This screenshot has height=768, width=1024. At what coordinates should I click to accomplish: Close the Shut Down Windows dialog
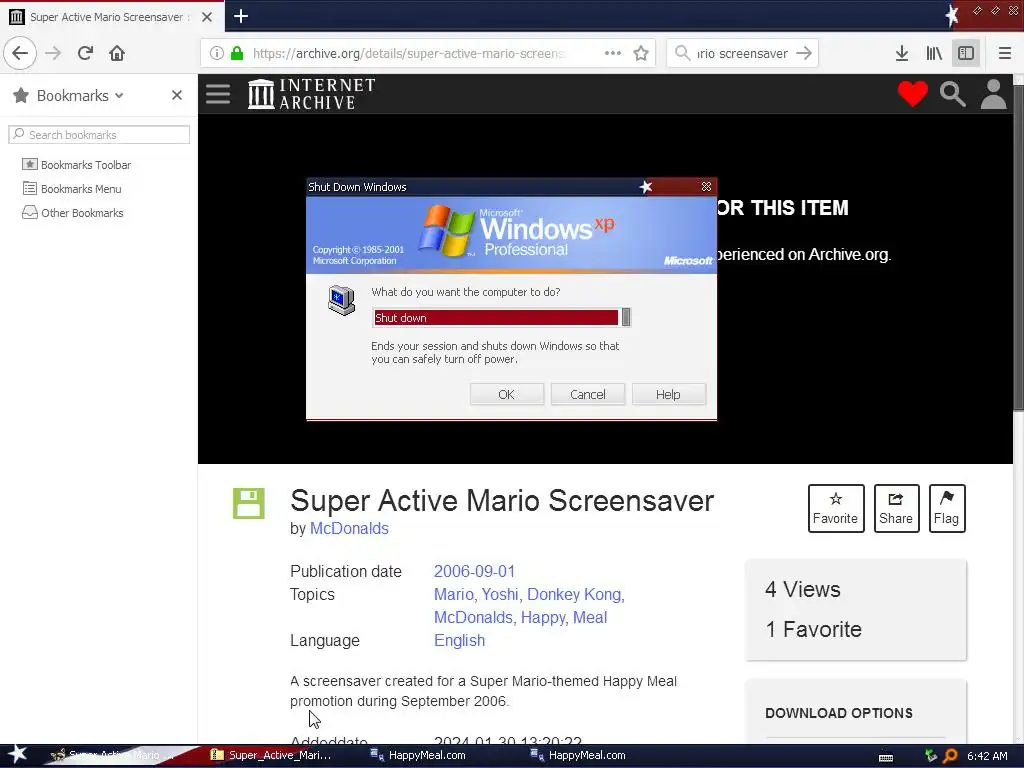click(706, 187)
